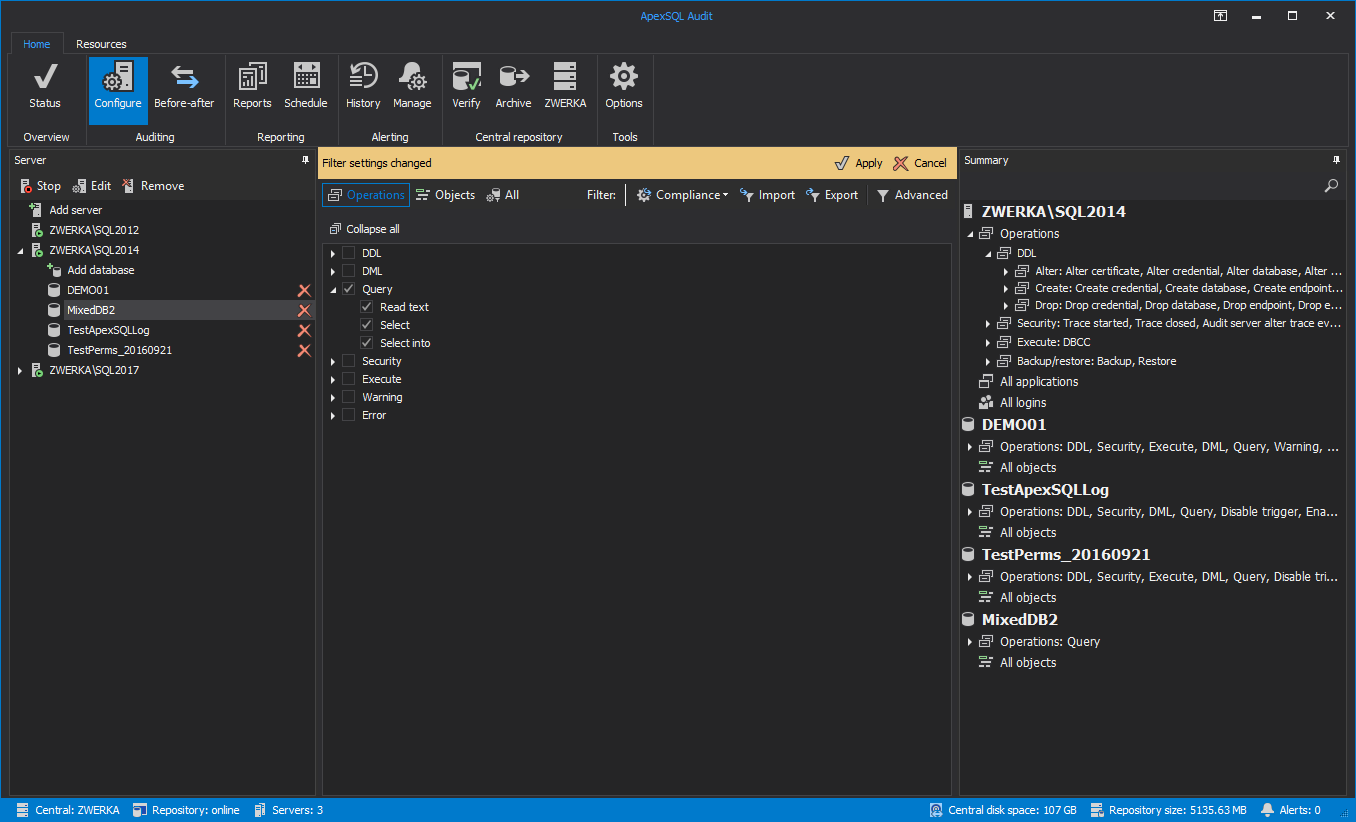Viewport: 1356px width, 822px height.
Task: Open the Archive repository tool
Action: (513, 87)
